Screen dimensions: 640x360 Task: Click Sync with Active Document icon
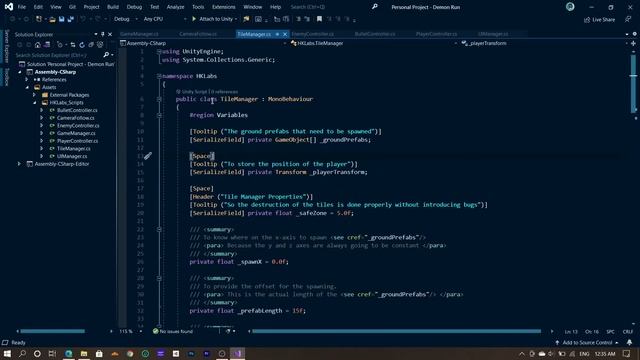coord(73,45)
